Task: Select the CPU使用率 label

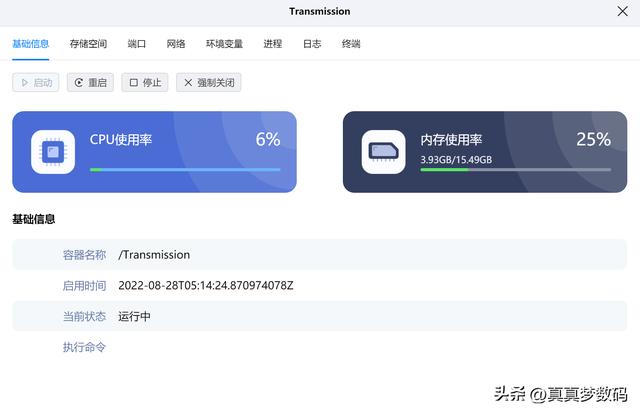Action: pos(121,140)
